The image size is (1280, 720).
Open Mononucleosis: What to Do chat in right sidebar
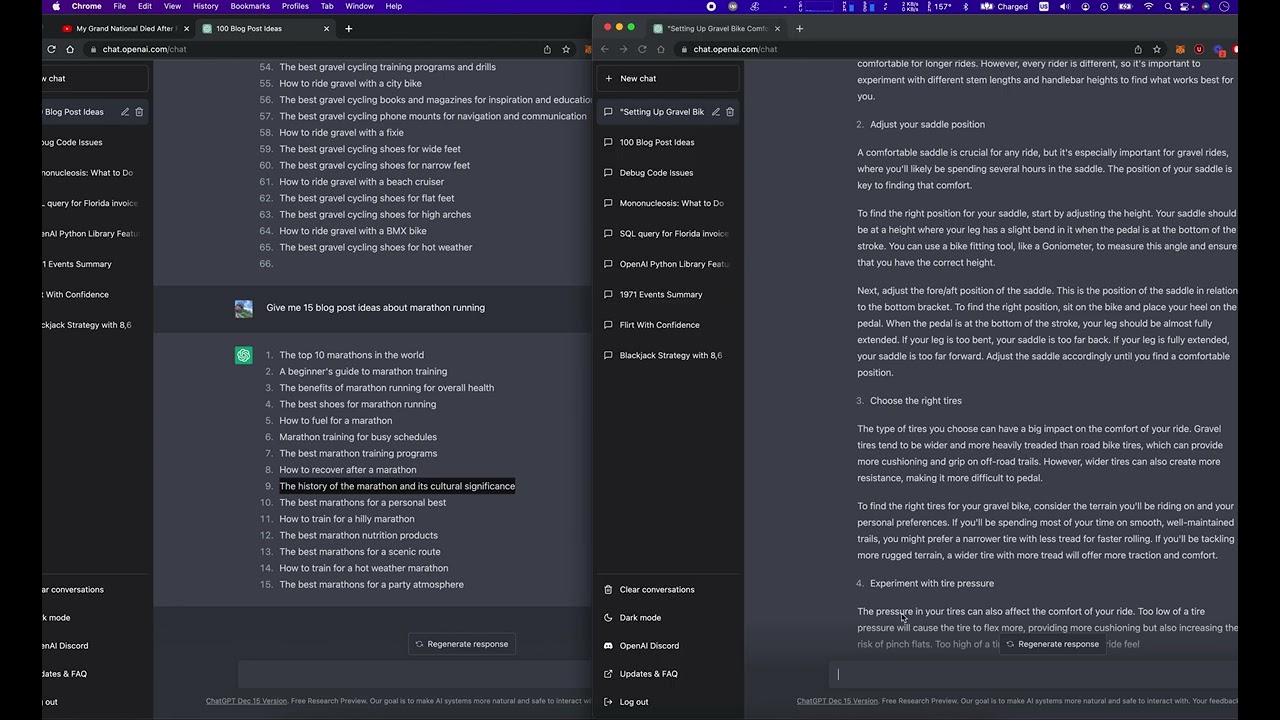coord(669,203)
